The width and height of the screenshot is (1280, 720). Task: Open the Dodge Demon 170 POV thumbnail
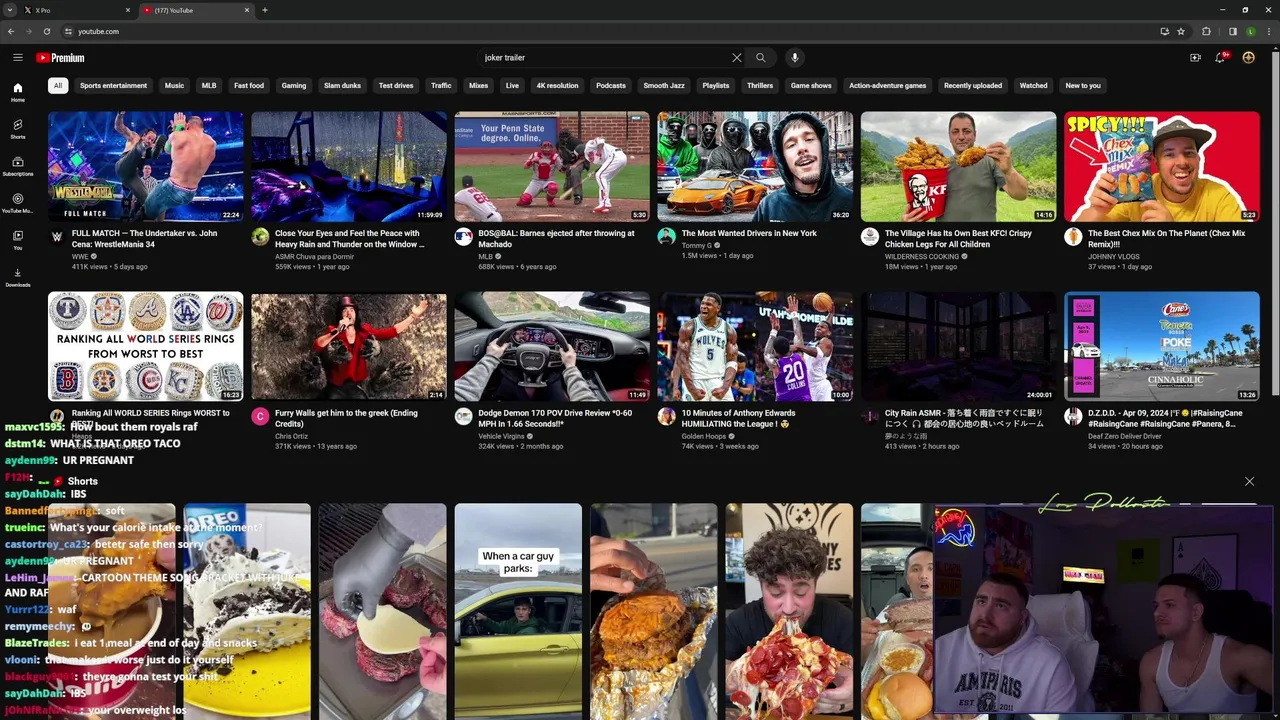click(552, 346)
